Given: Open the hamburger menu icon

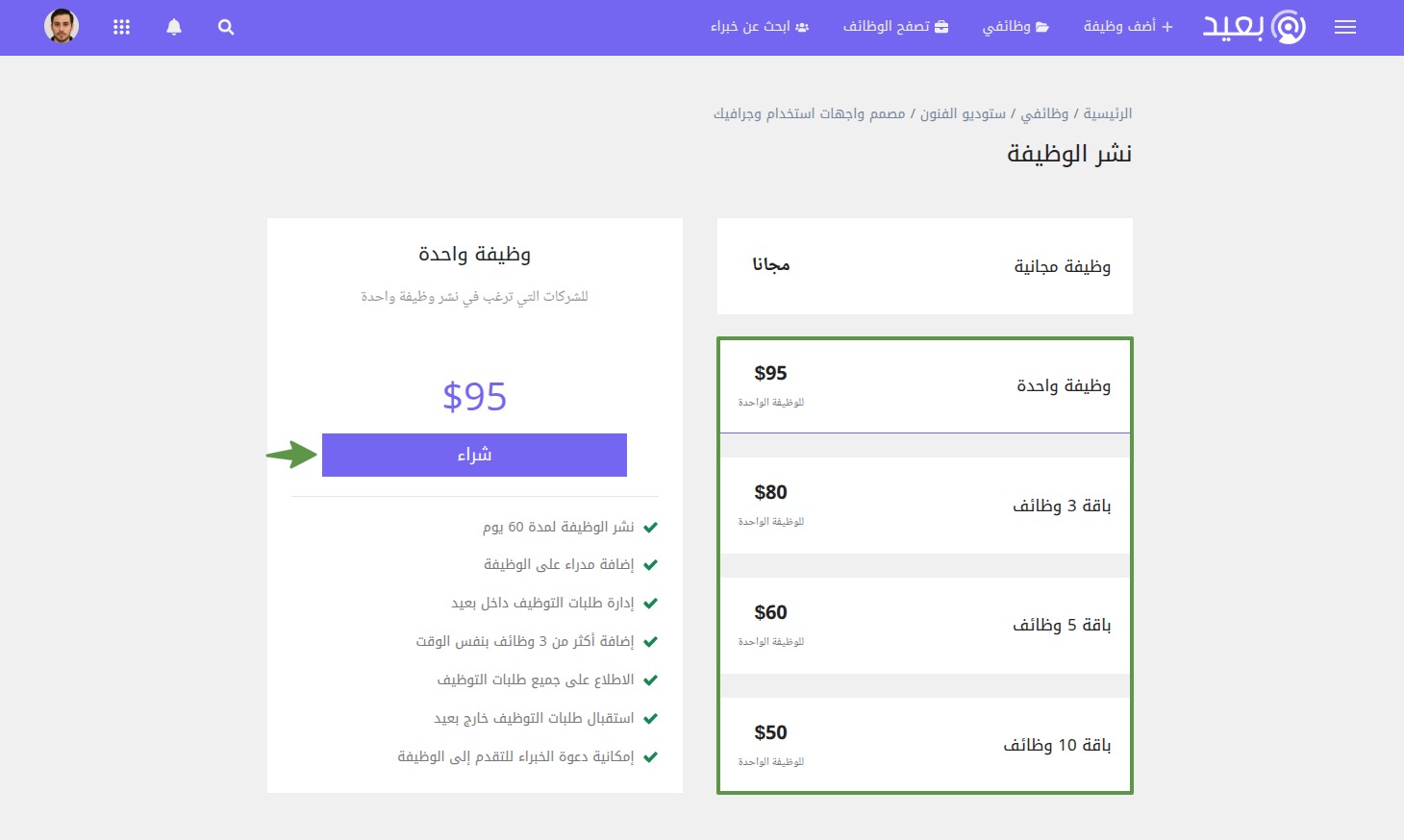Looking at the screenshot, I should point(1344,28).
